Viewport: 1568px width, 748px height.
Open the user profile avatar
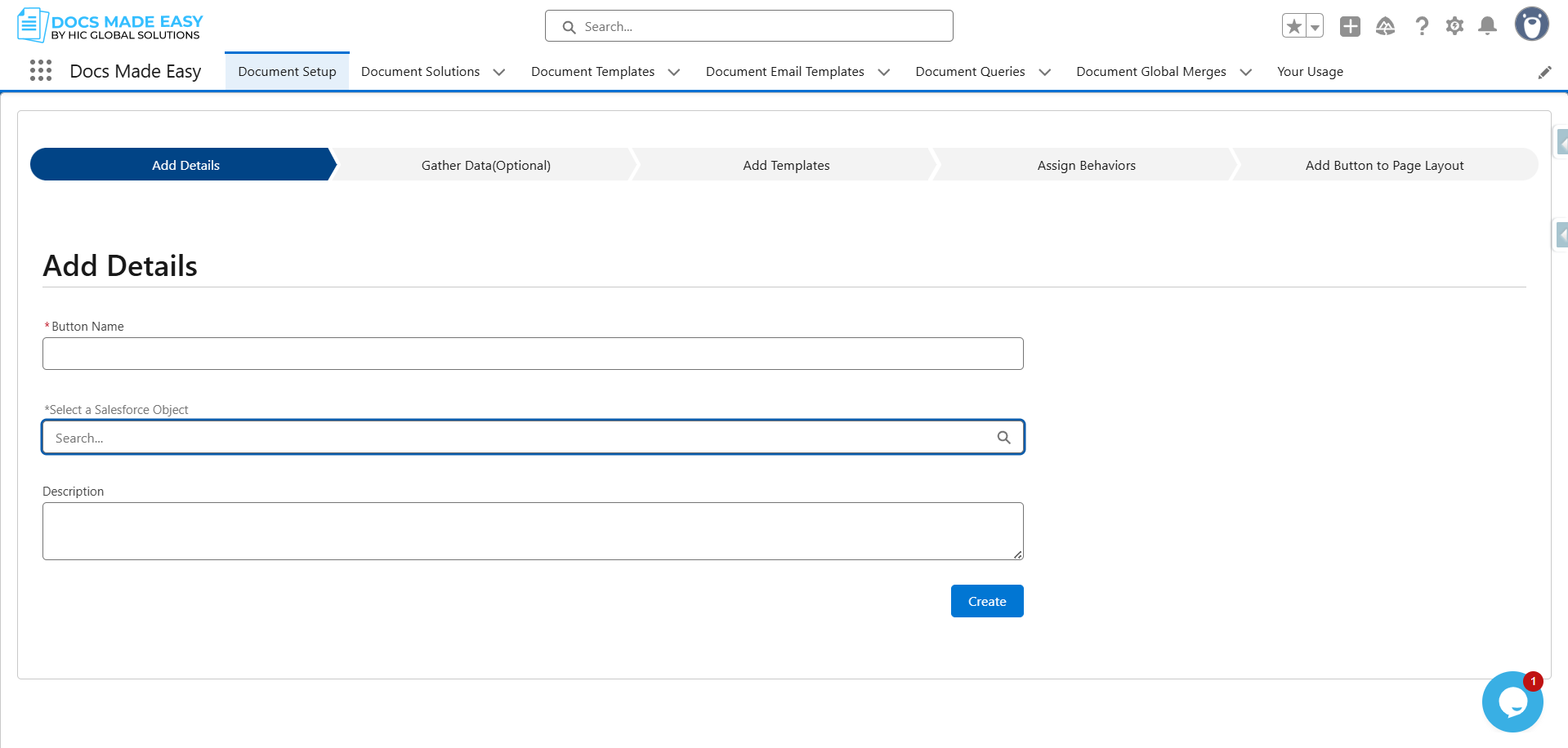(1531, 24)
